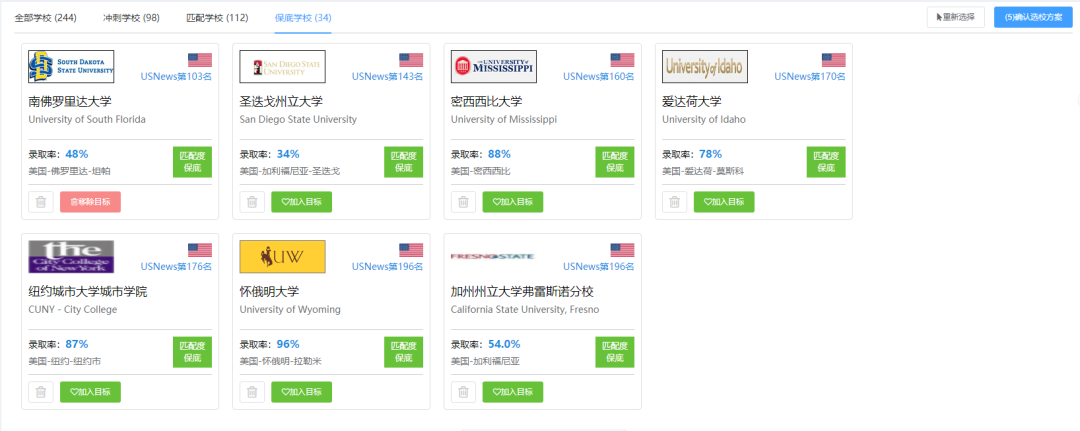This screenshot has width=1080, height=431.
Task: Open the City College of New York logo
Action: coord(71,257)
